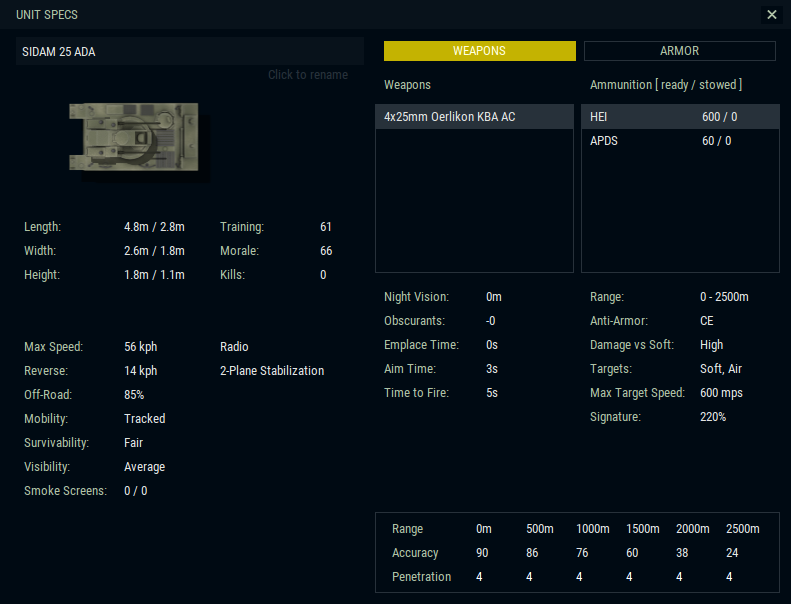Click the Aim Time value 3s
791x604 pixels.
coord(492,369)
